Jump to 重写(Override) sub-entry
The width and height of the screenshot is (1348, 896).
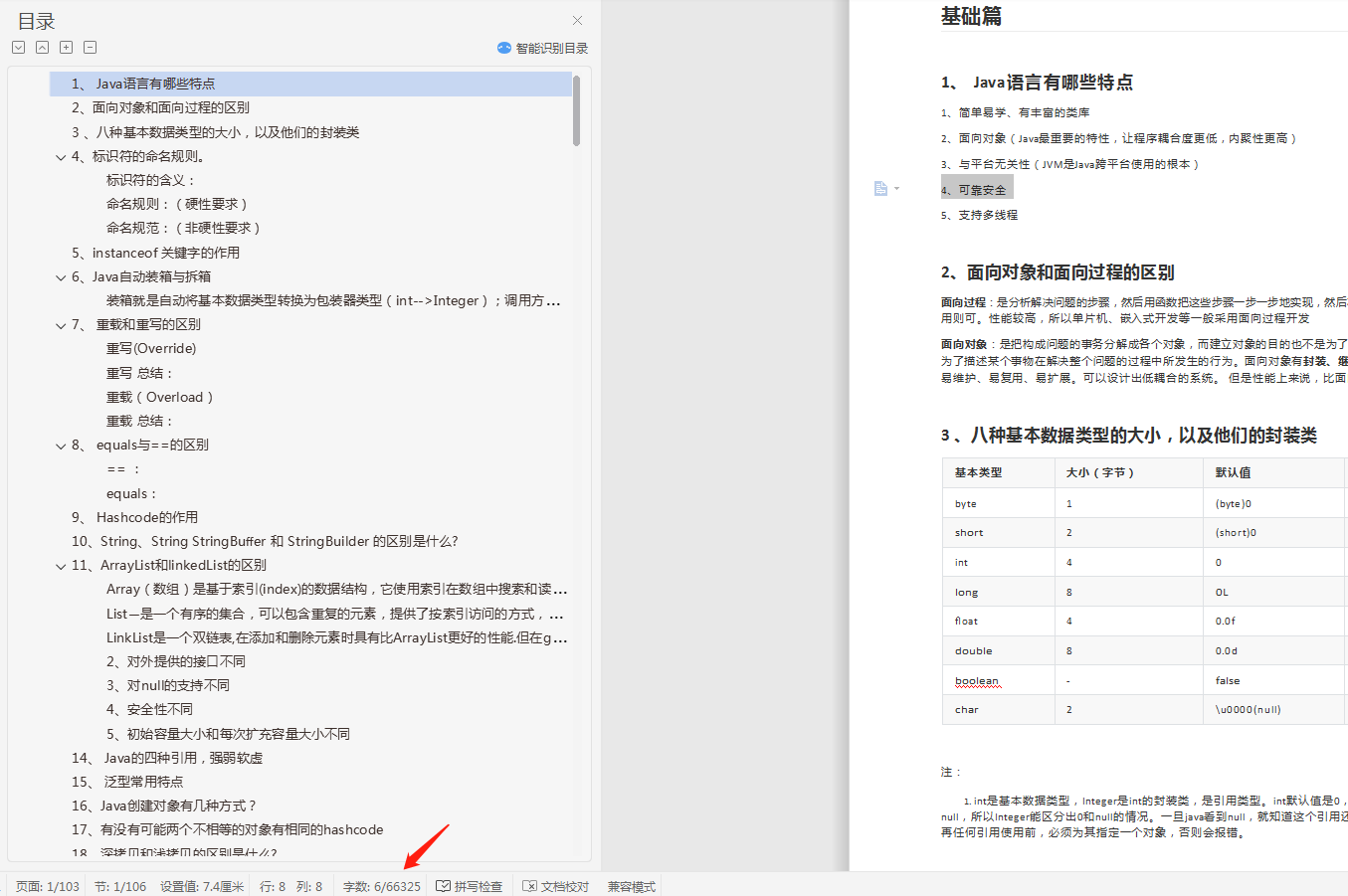click(151, 348)
